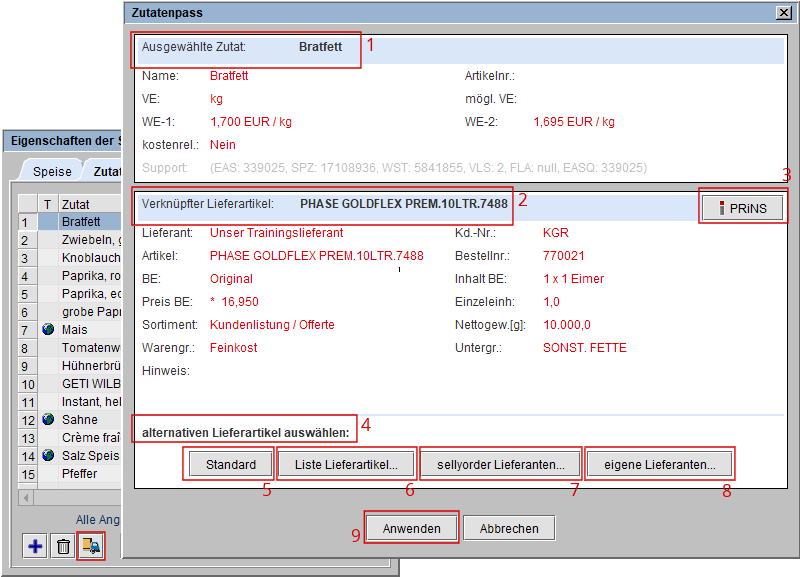Select the Pfeffer ingredient row
The image size is (800, 577).
point(80,474)
